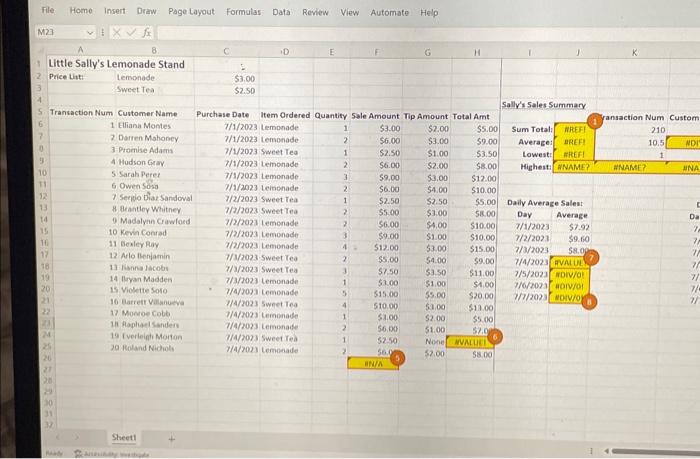Viewport: 700px width, 459px height.
Task: Select the Tip Amount cell containing None
Action: click(x=434, y=342)
